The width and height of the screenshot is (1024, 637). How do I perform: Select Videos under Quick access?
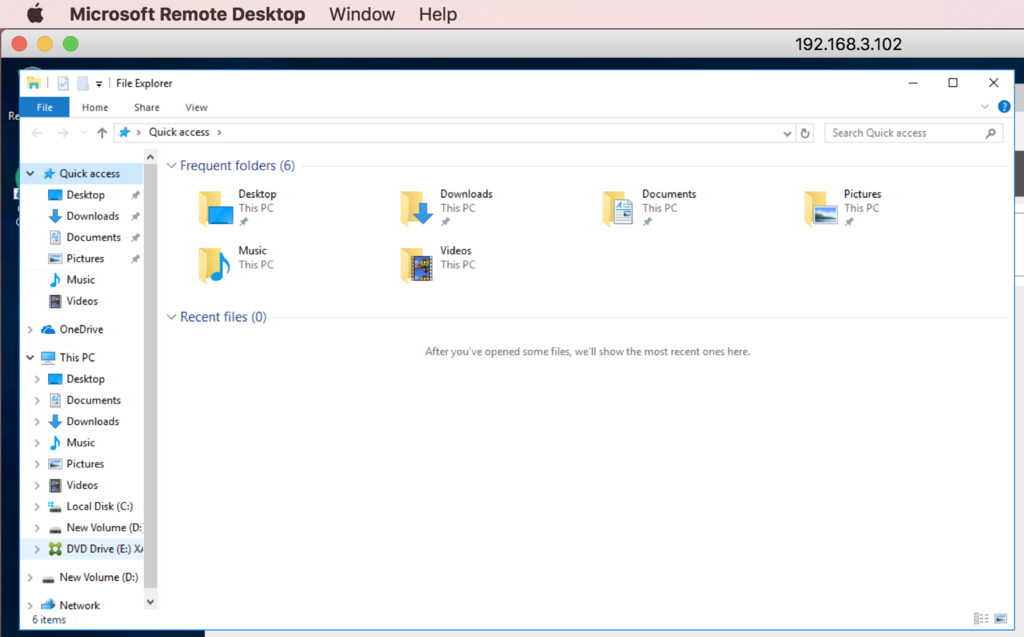[82, 301]
